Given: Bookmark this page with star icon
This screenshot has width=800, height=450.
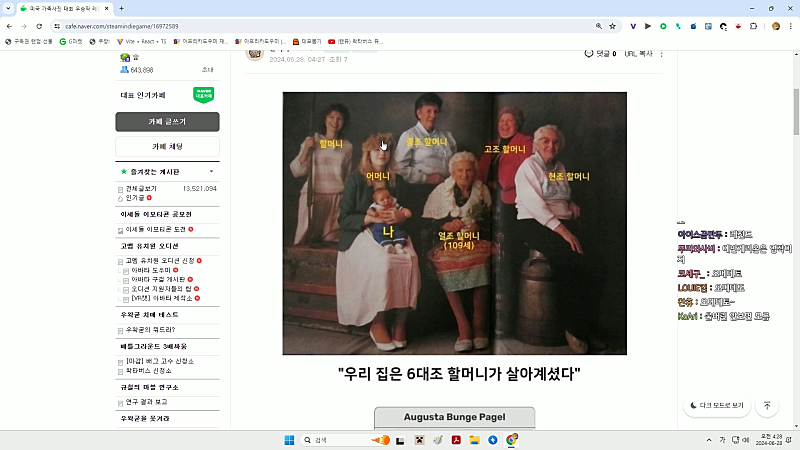Looking at the screenshot, I should pyautogui.click(x=613, y=26).
